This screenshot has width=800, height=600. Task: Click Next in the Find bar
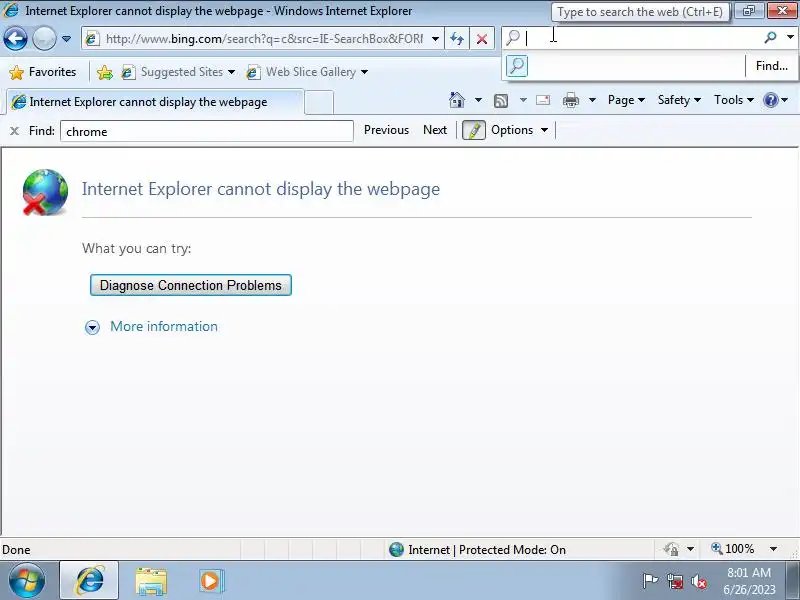(x=435, y=130)
